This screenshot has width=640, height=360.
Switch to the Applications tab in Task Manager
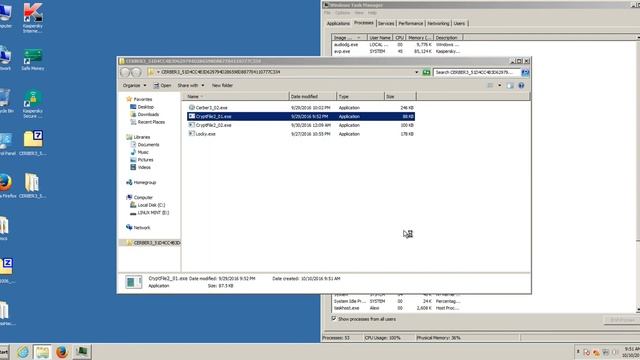coord(338,24)
